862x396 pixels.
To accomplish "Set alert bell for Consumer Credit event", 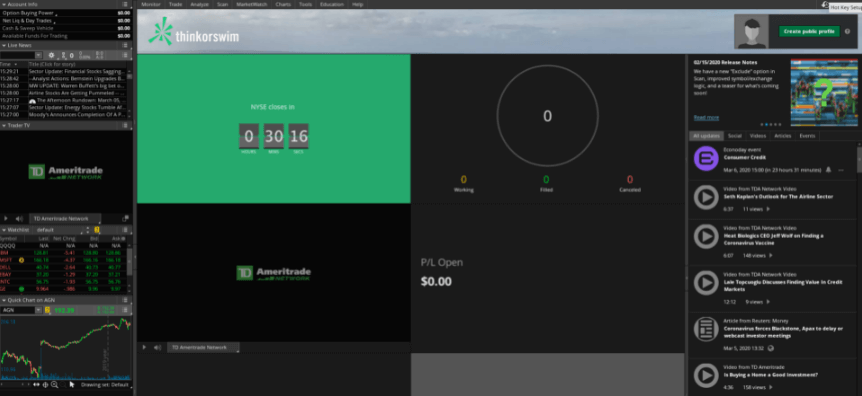I will click(x=828, y=170).
